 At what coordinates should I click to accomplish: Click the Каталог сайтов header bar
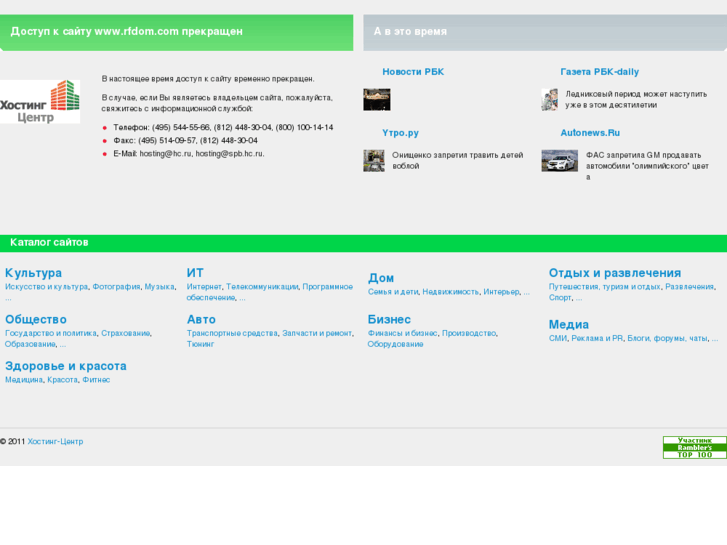pyautogui.click(x=364, y=243)
